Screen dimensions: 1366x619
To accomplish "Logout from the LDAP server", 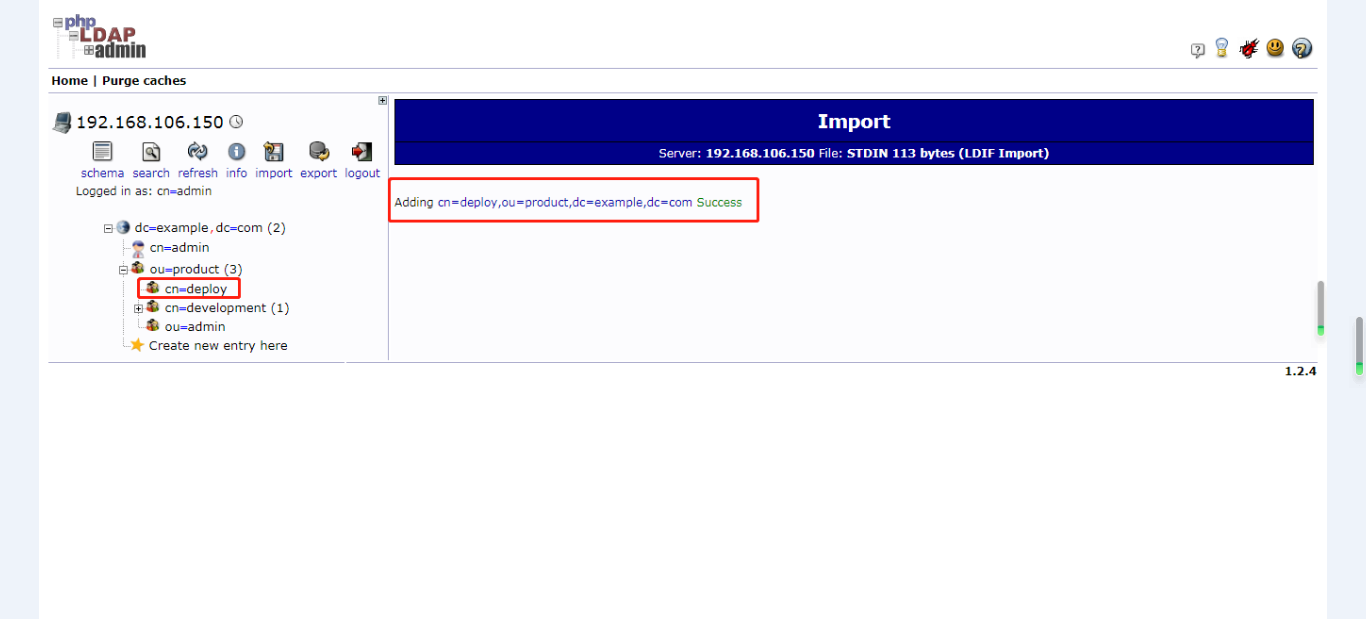I will tap(361, 152).
